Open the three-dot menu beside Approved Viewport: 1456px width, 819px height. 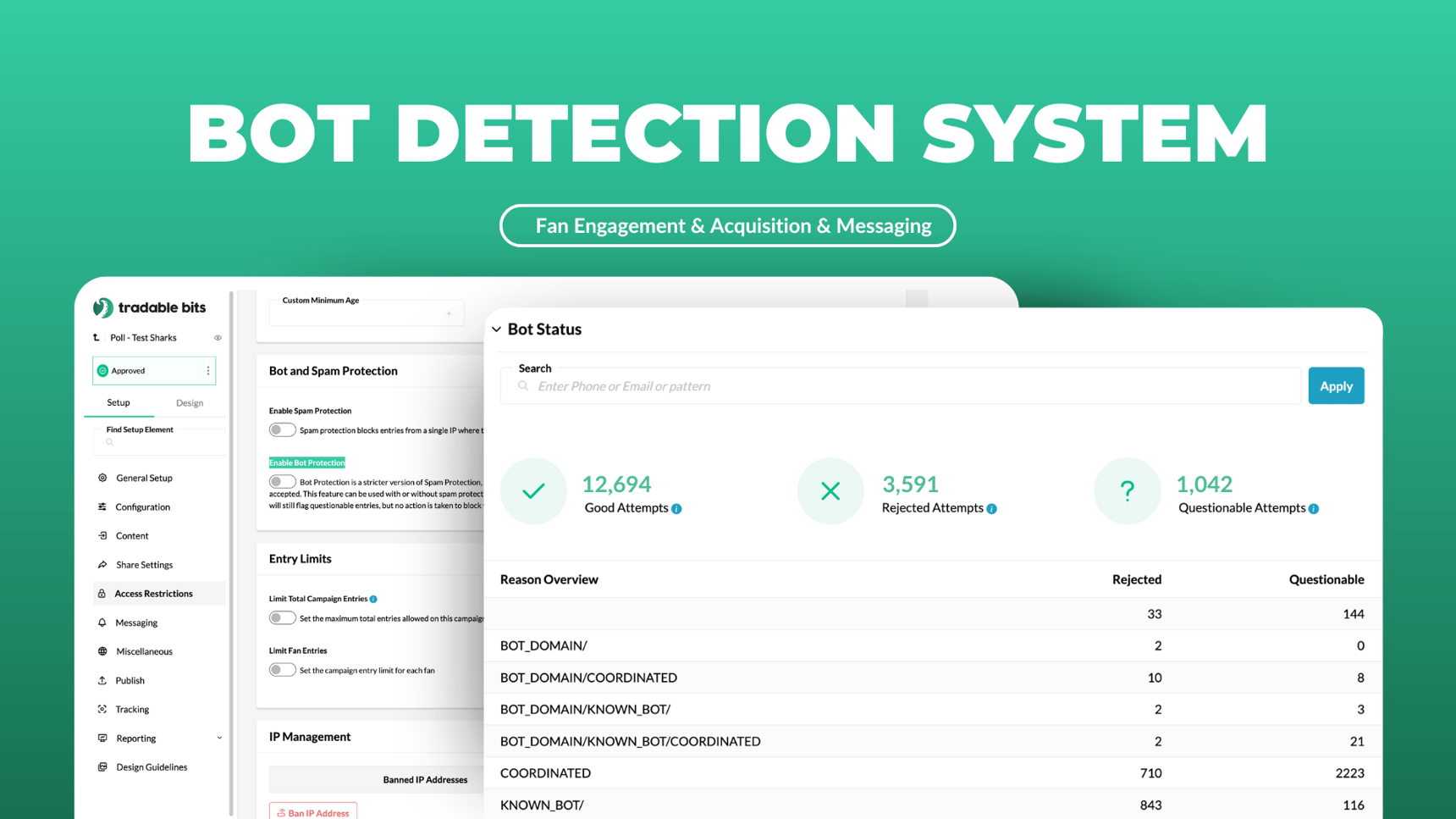pyautogui.click(x=208, y=371)
